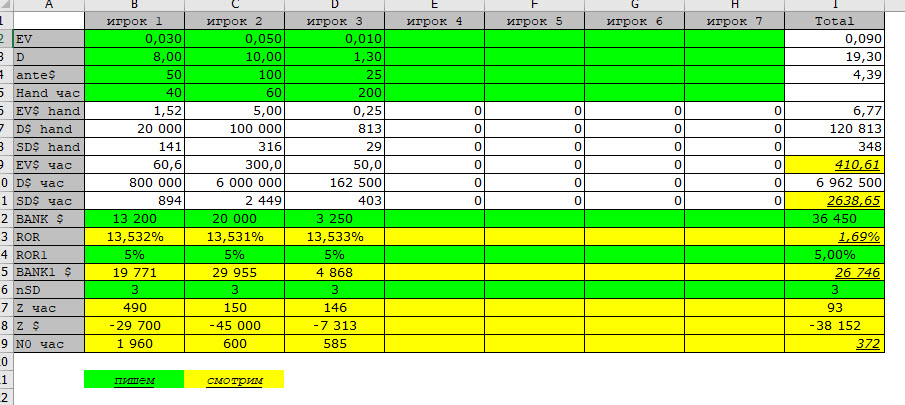Click the EV cell with 0,050
Screen dimensions: 905x405
tap(234, 39)
